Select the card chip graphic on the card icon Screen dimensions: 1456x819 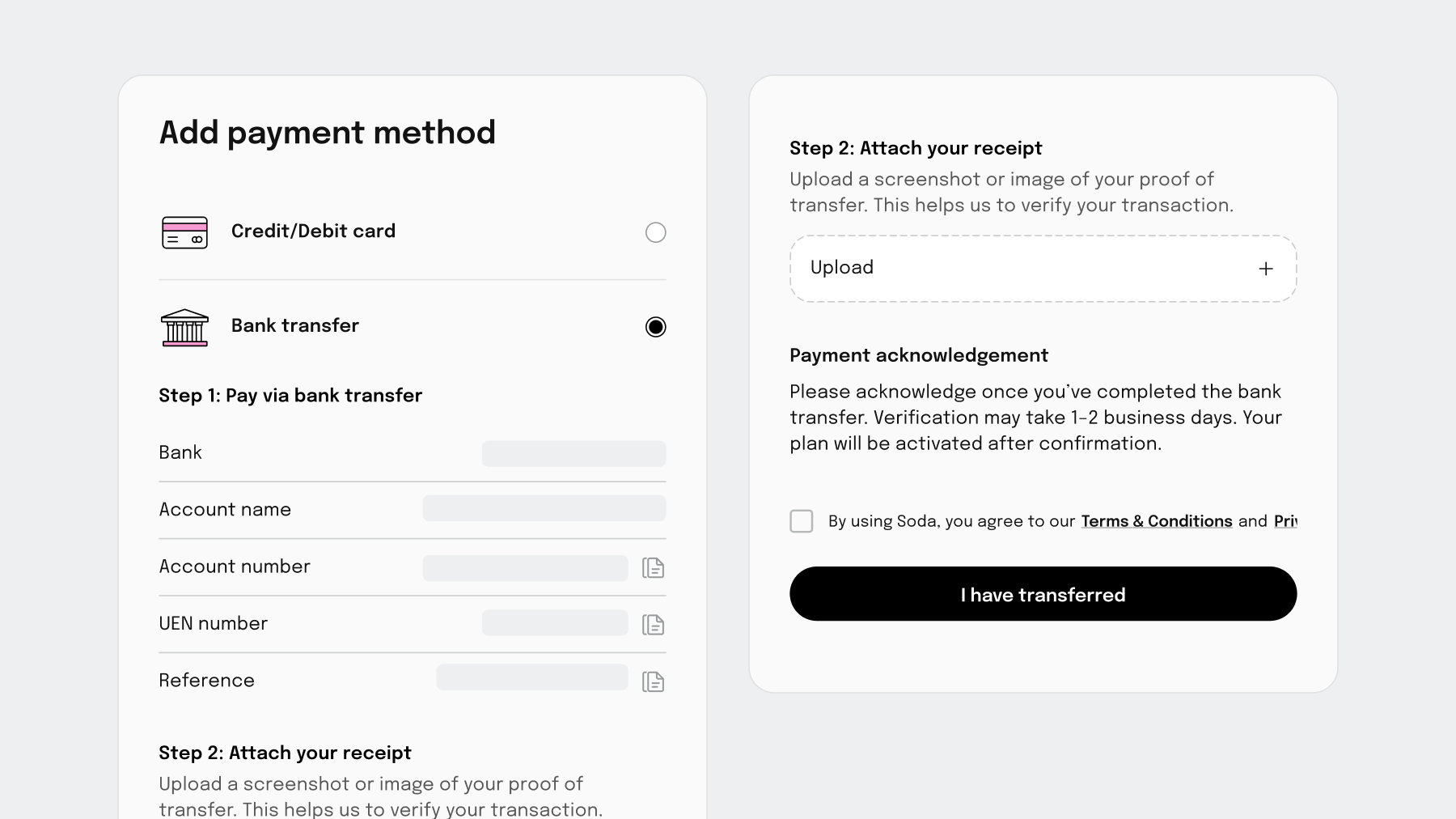(x=197, y=240)
